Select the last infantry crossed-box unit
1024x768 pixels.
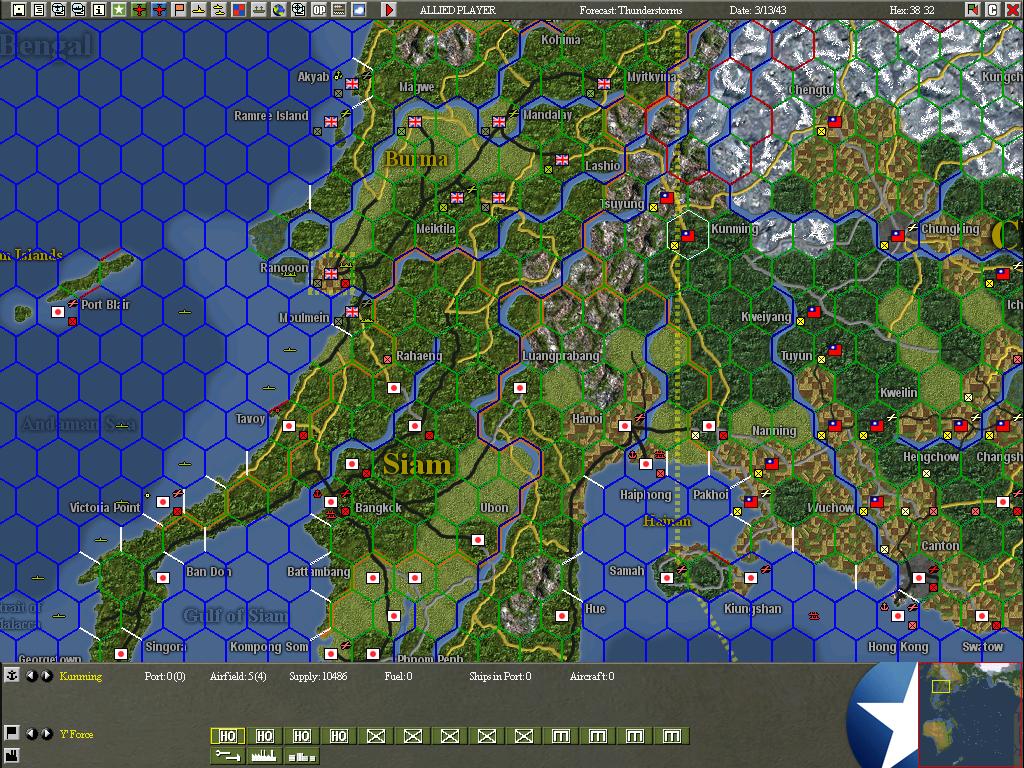[x=524, y=736]
